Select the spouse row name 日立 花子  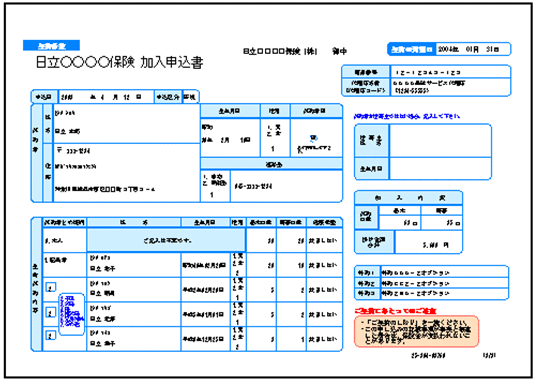tap(103, 269)
